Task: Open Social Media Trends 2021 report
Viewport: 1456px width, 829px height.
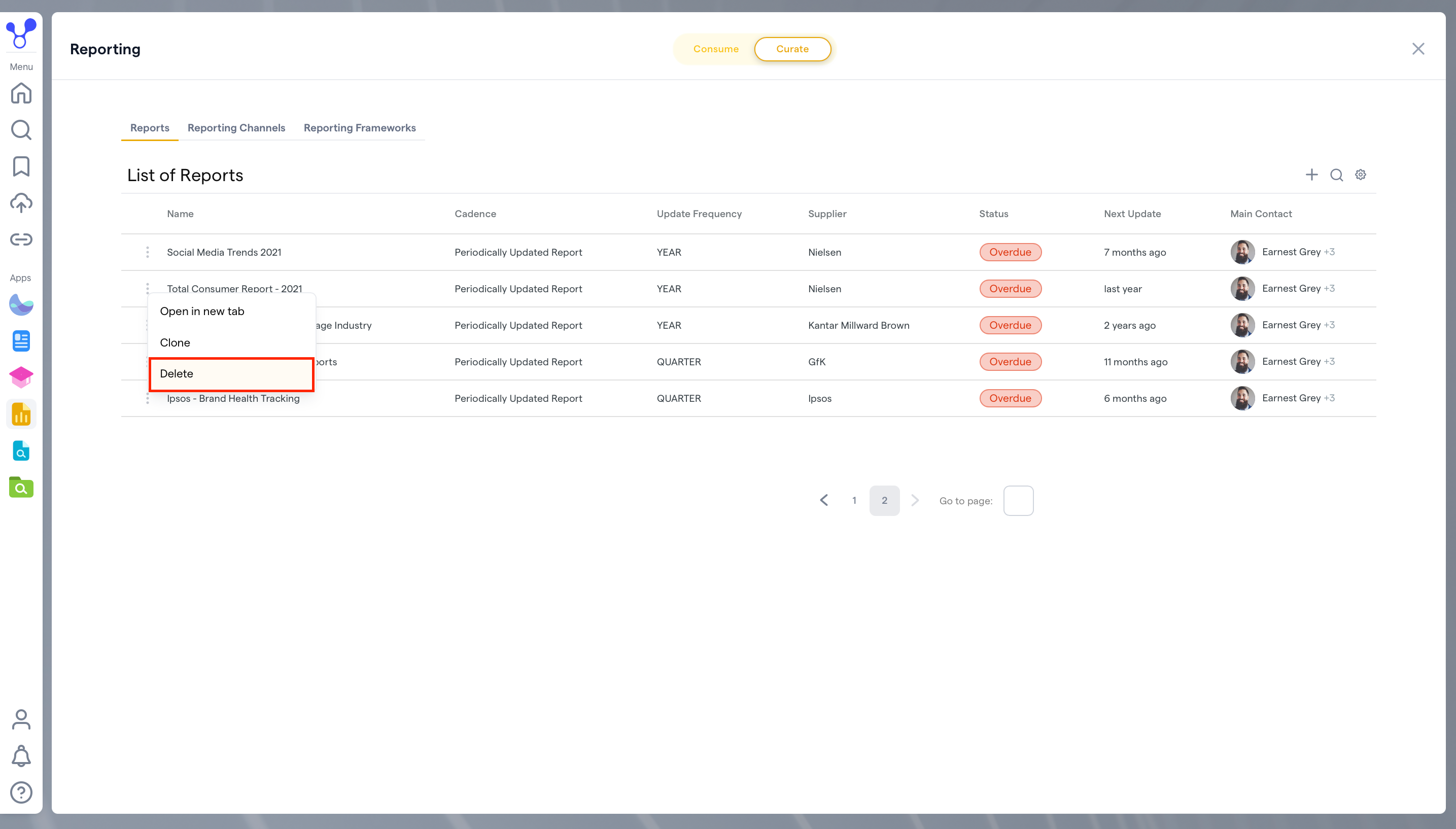Action: [x=224, y=252]
